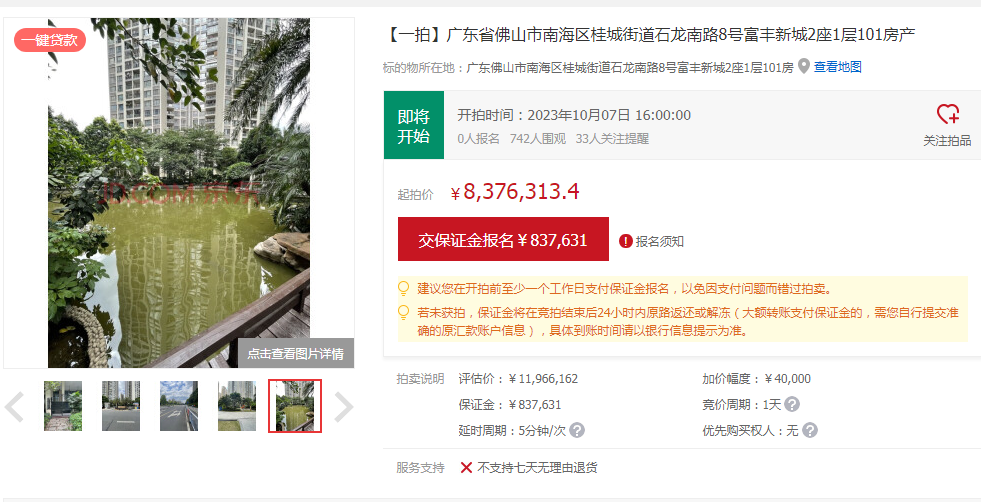Click the red X no-return icon
This screenshot has width=981, height=502.
466,468
